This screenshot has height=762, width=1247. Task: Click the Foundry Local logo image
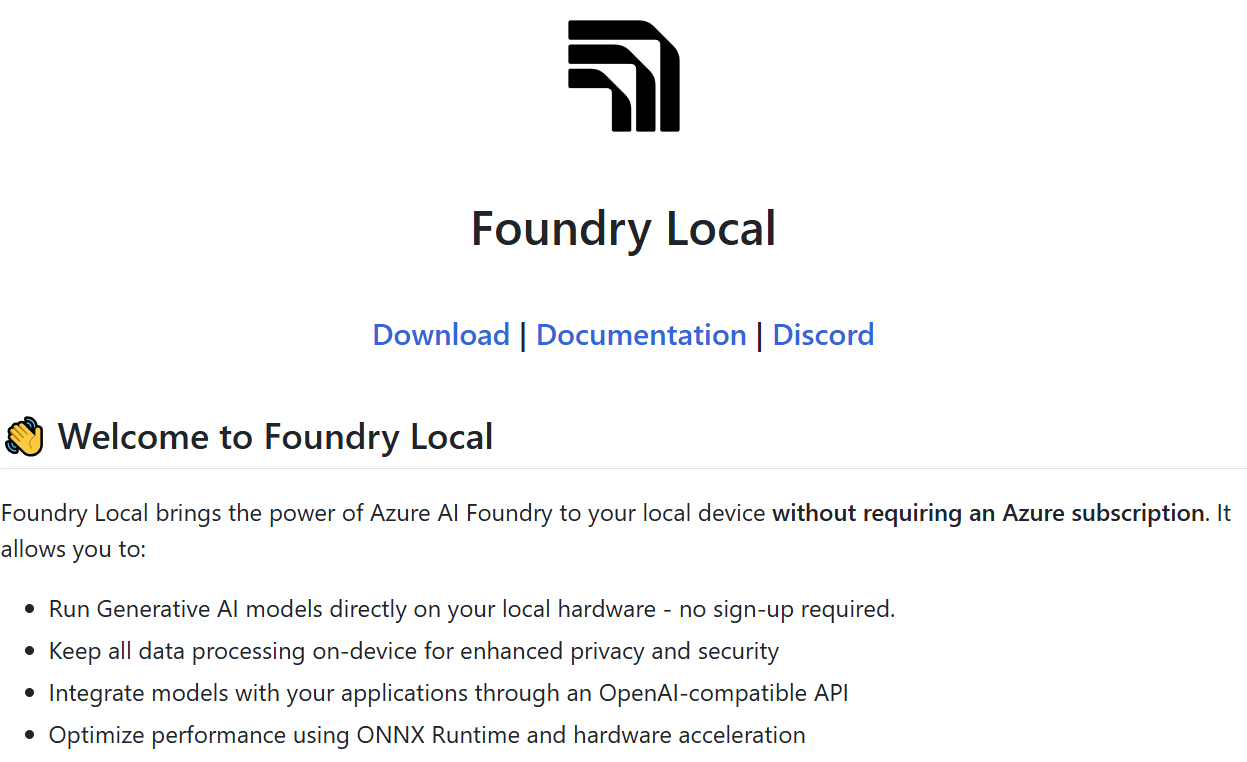click(623, 76)
